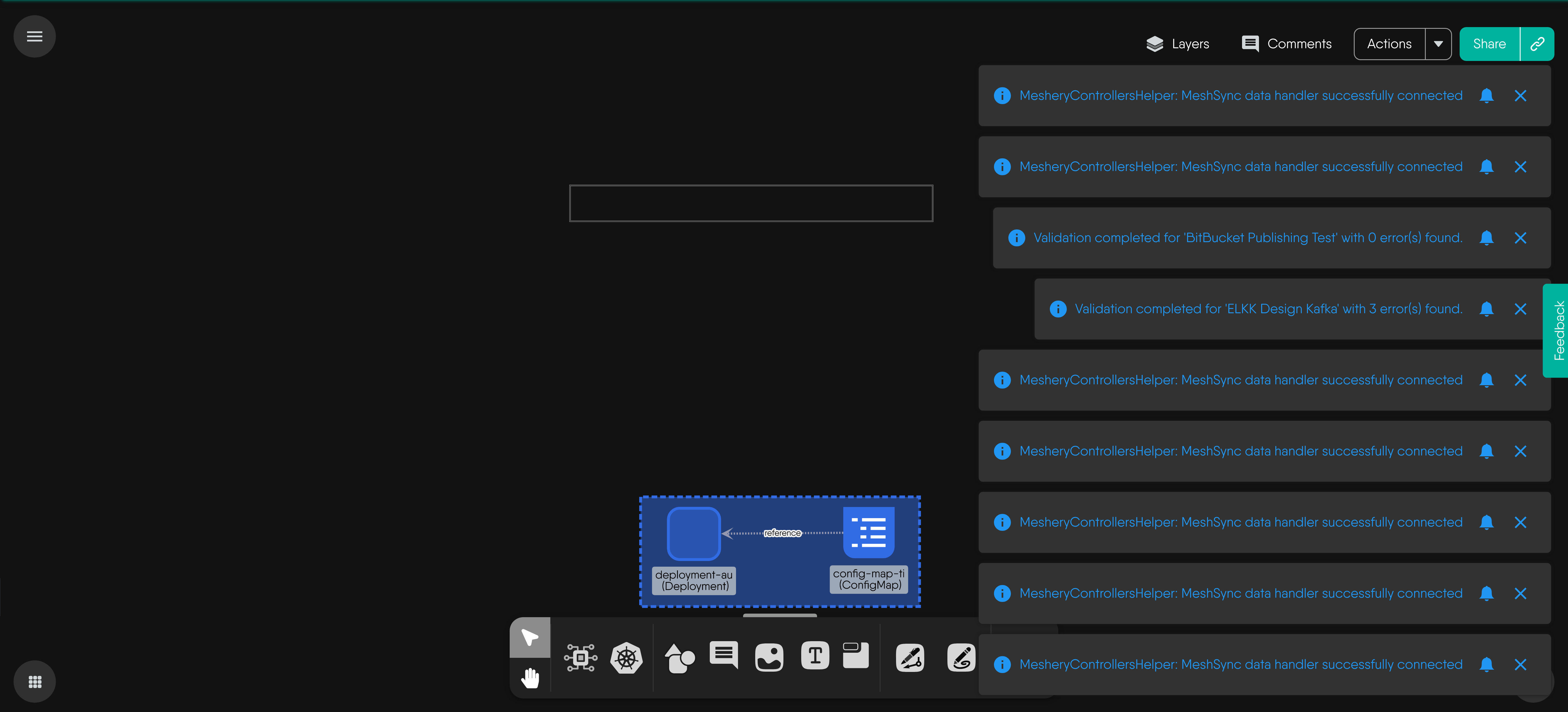
Task: Select the shapes tool
Action: click(x=679, y=658)
